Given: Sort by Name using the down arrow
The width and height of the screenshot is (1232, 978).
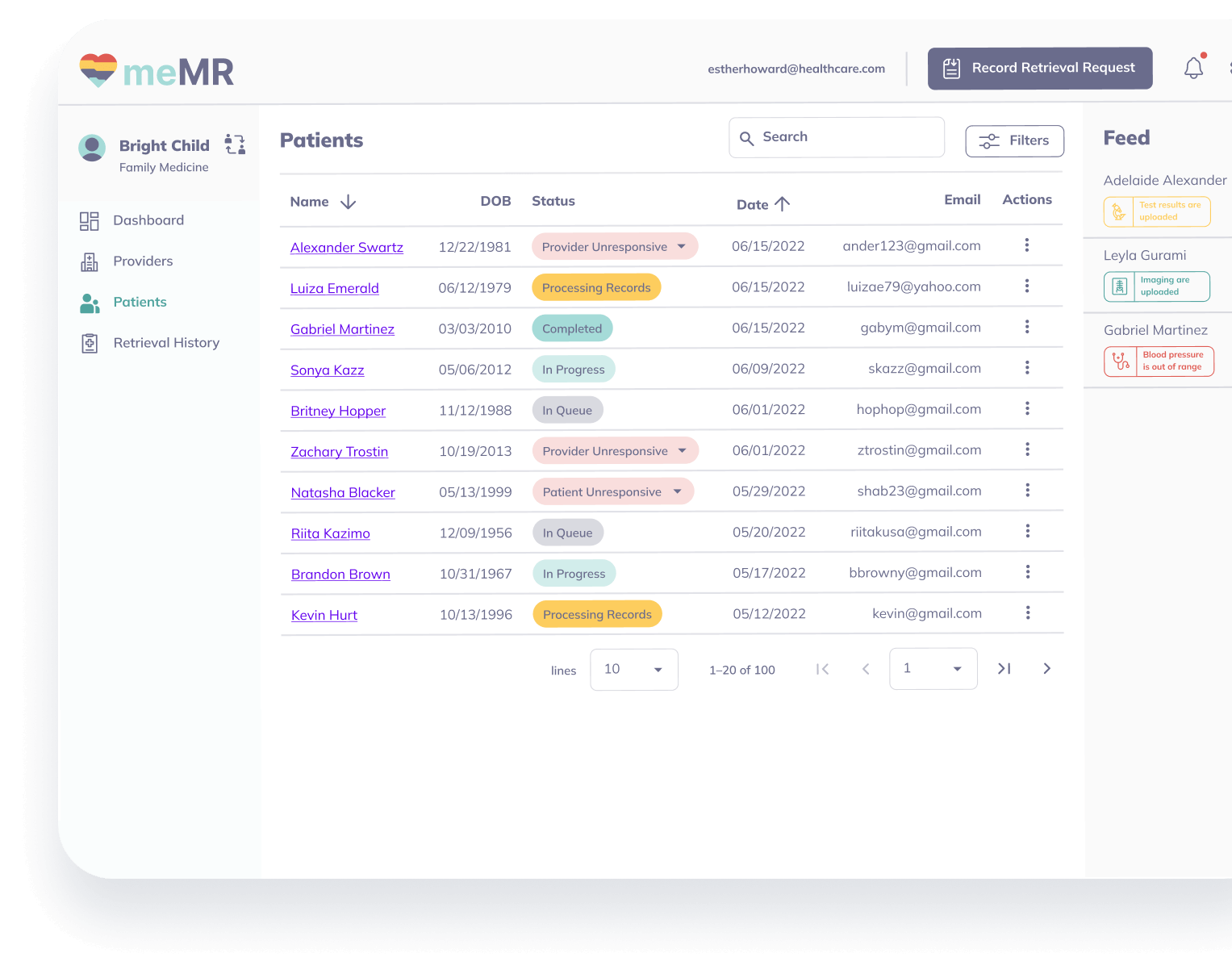Looking at the screenshot, I should tap(348, 202).
